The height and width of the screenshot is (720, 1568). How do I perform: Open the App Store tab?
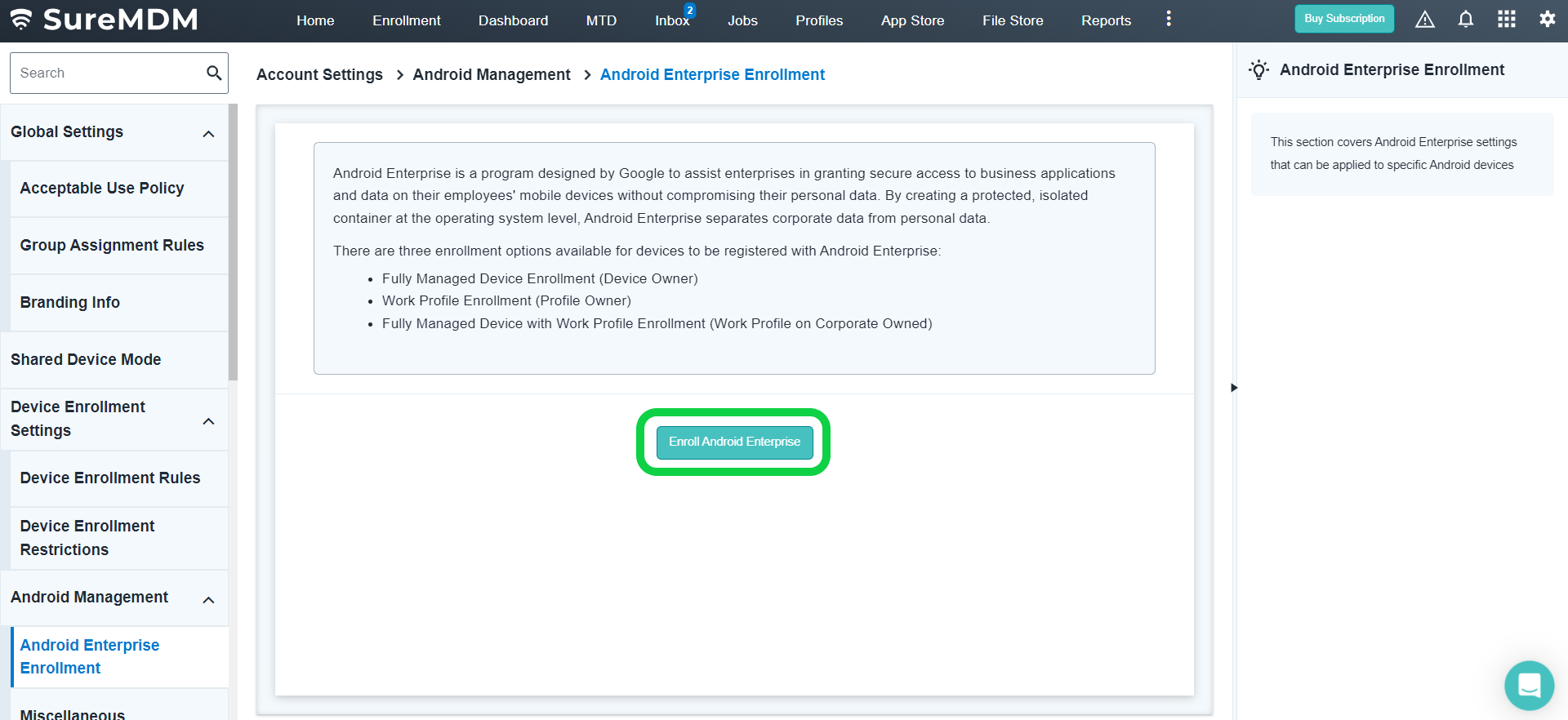click(912, 20)
